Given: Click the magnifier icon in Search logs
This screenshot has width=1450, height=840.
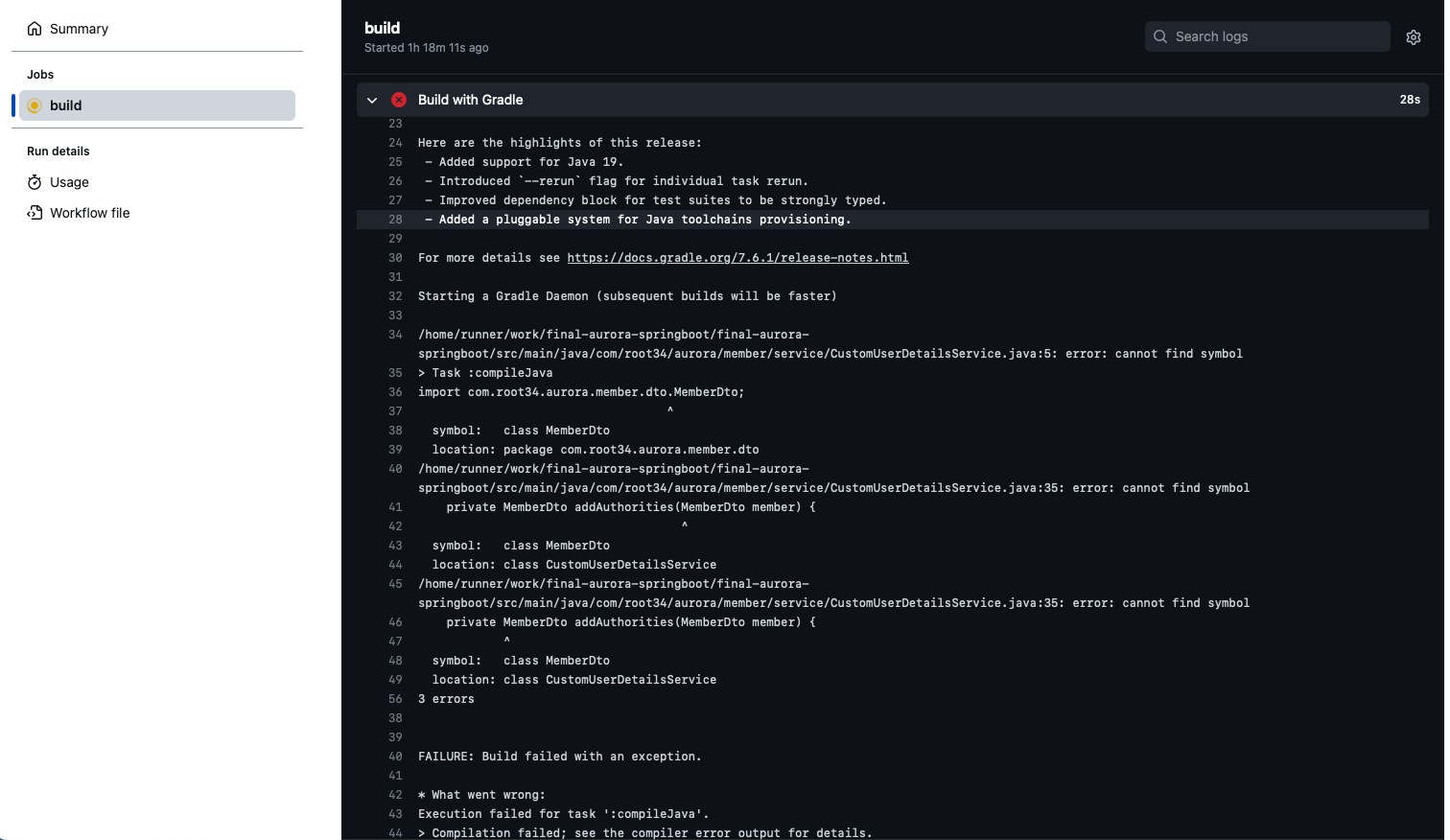Looking at the screenshot, I should [x=1160, y=36].
